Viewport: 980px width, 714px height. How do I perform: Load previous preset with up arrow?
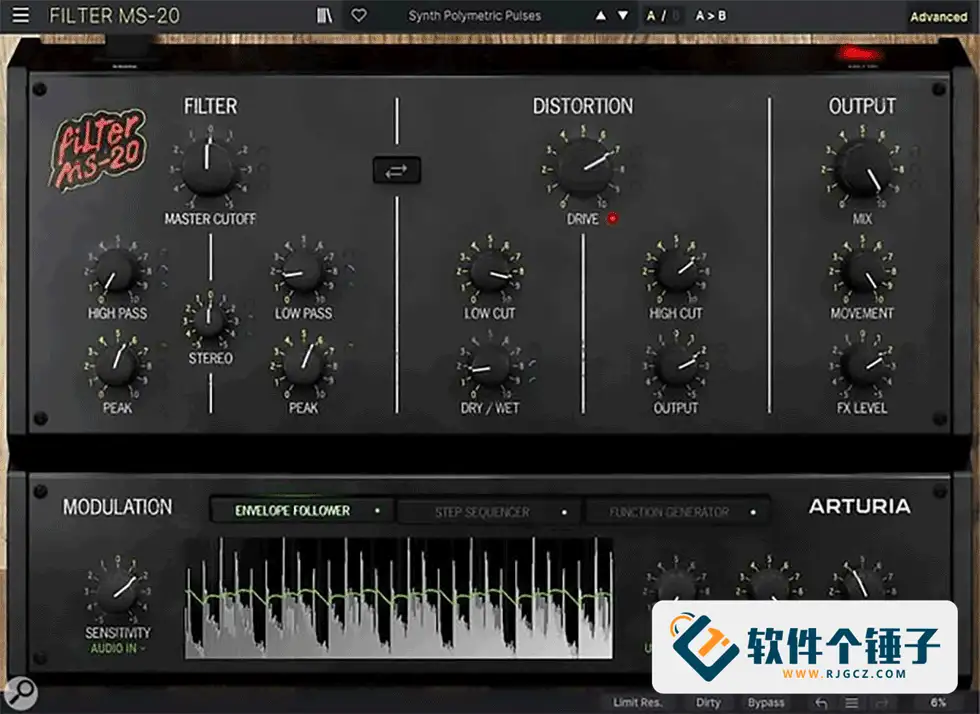601,16
